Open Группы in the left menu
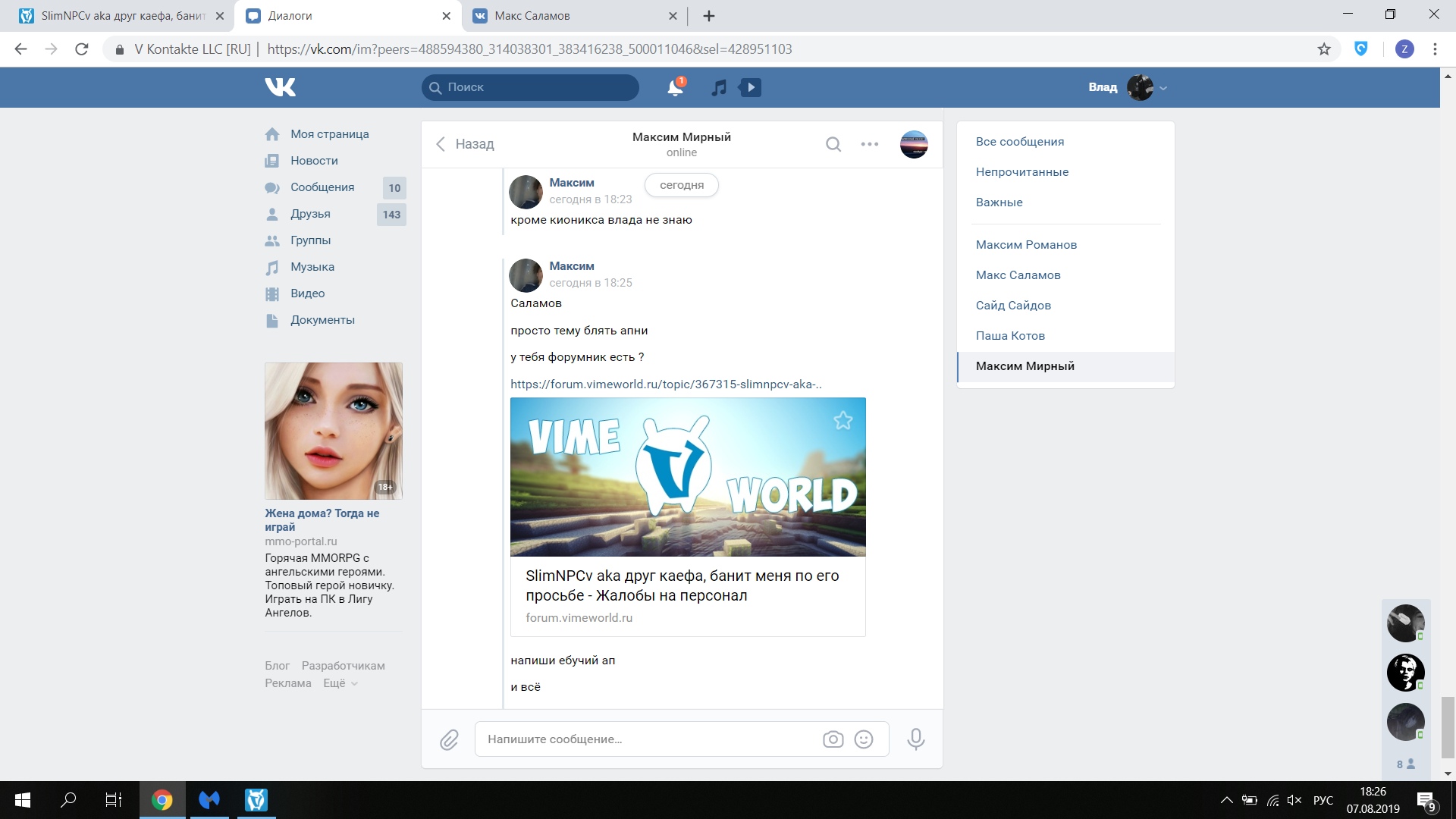 (310, 240)
